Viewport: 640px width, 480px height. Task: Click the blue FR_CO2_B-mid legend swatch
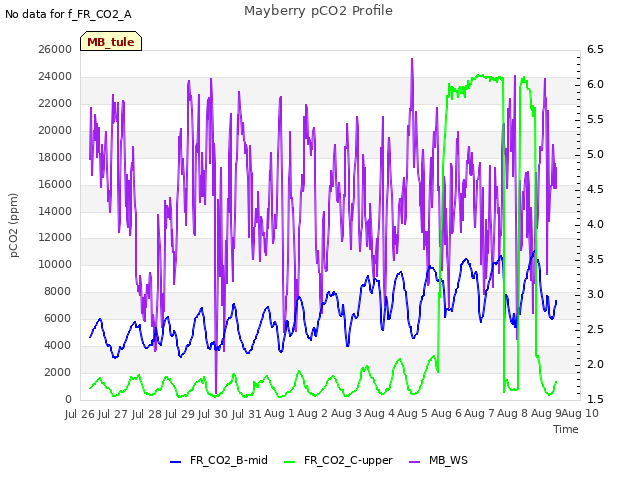176,462
